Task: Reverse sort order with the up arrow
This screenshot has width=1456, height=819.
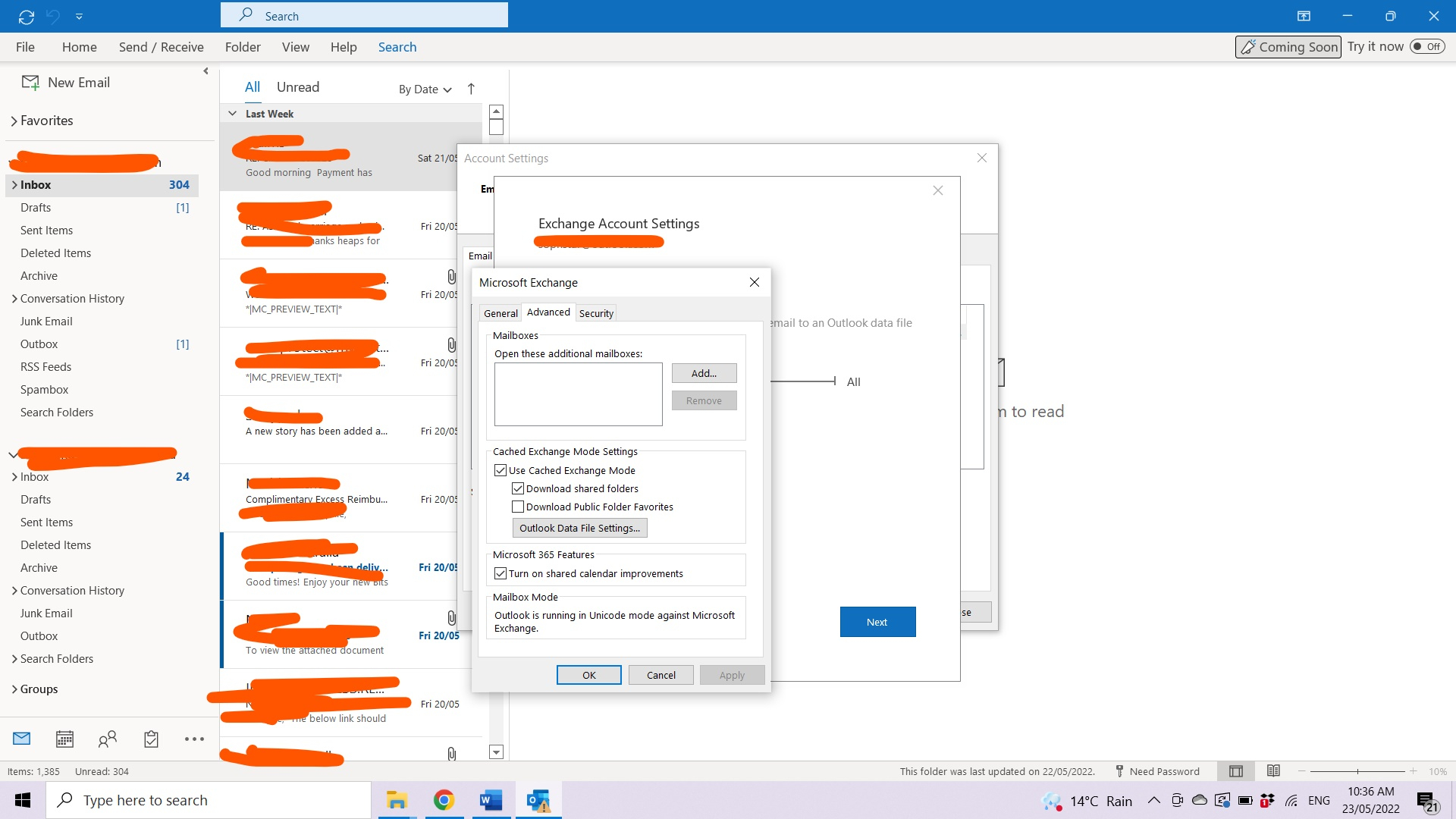Action: [x=471, y=89]
